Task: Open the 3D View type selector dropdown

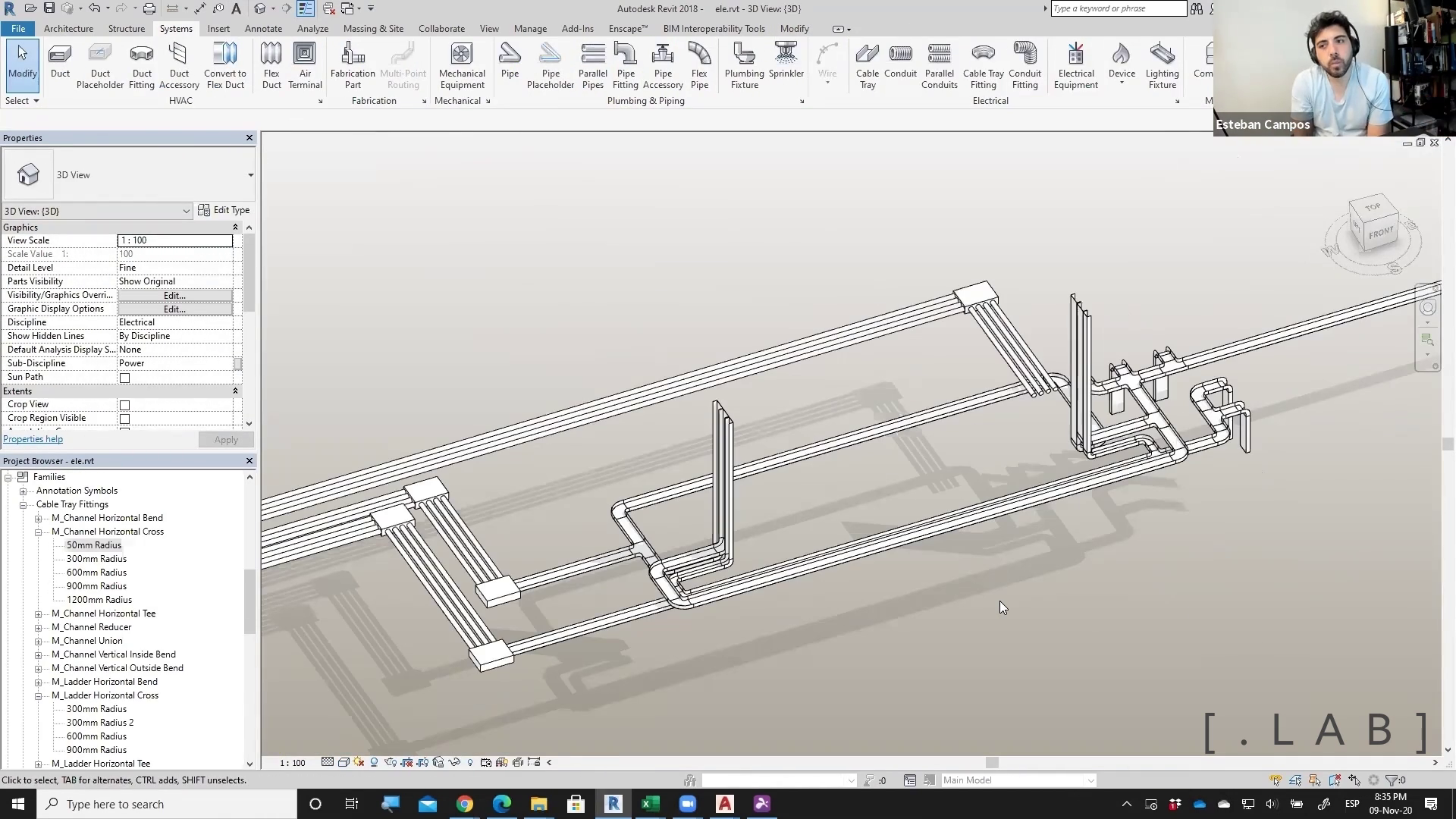Action: tap(250, 175)
